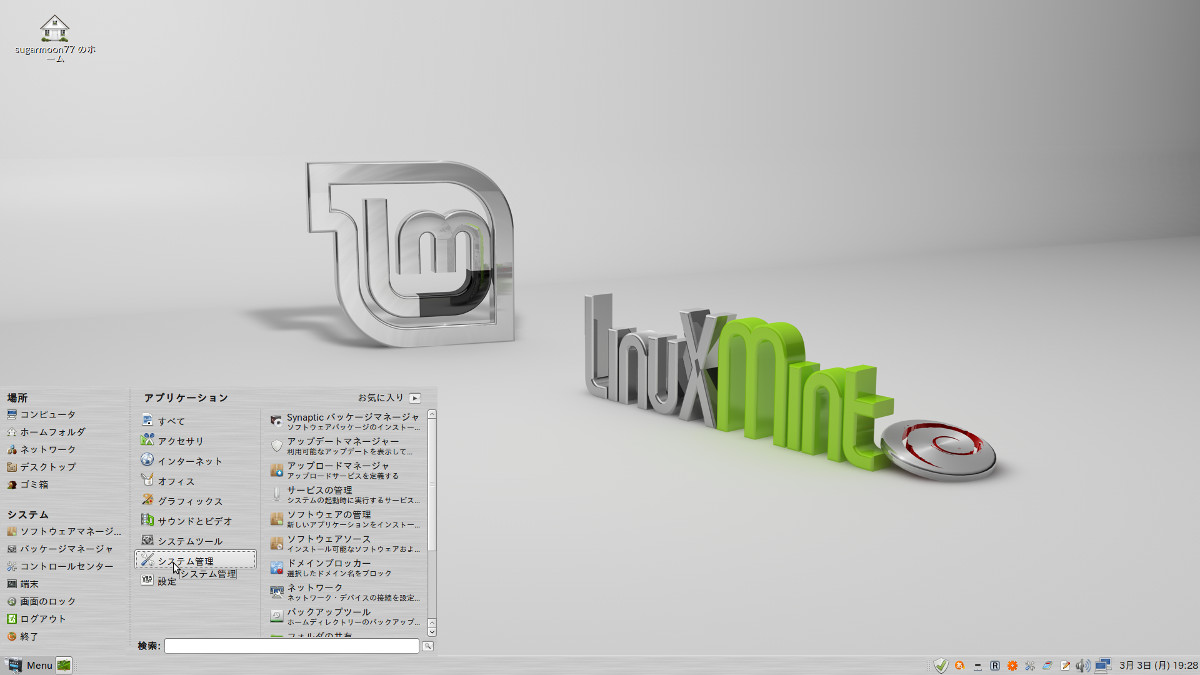Image resolution: width=1200 pixels, height=675 pixels.
Task: Click the orange Japanese input method tray icon
Action: [960, 665]
